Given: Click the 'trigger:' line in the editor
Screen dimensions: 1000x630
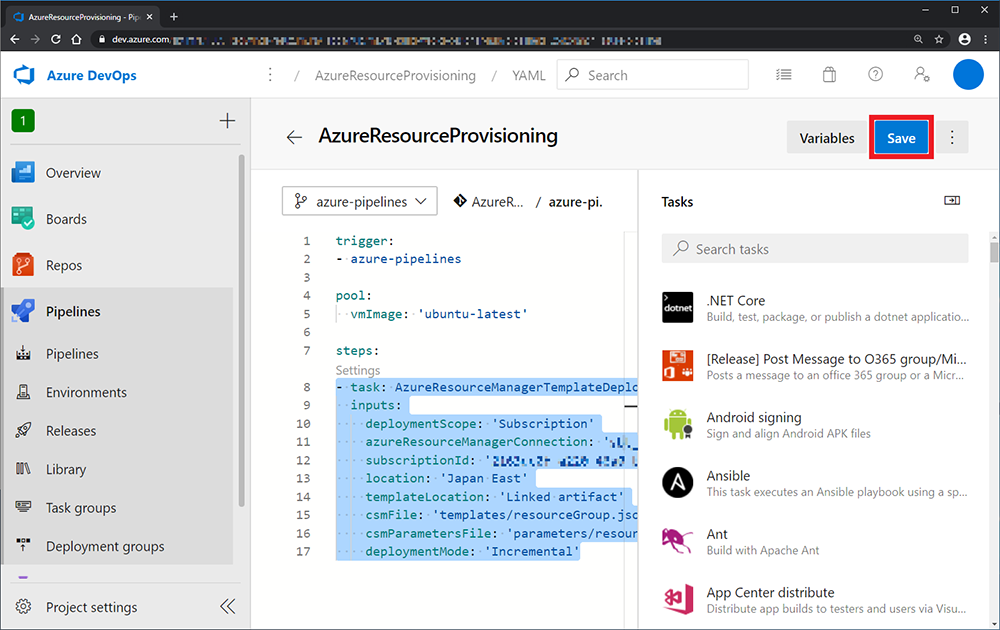Looking at the screenshot, I should tap(365, 241).
